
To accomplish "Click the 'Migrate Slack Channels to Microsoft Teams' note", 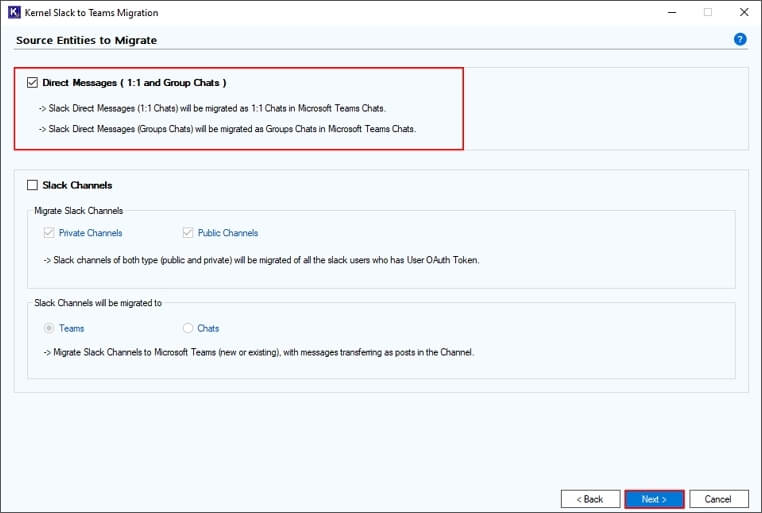I will point(259,353).
